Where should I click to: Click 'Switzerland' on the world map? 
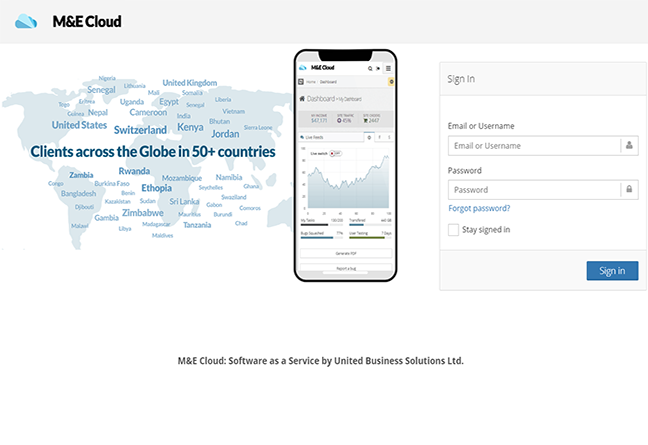[x=140, y=130]
